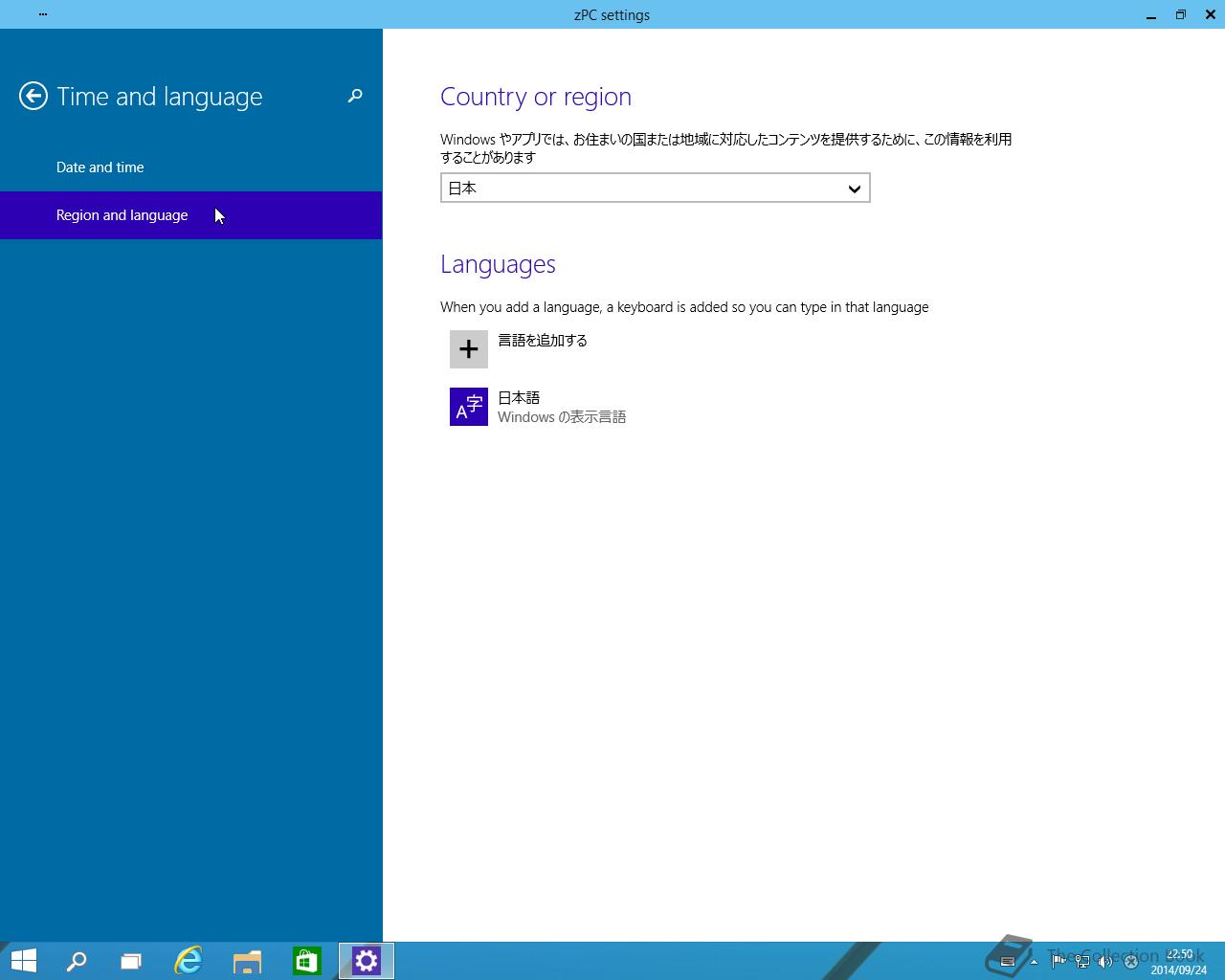Click the plus icon to add a language
Viewport: 1225px width, 980px height.
(x=469, y=349)
